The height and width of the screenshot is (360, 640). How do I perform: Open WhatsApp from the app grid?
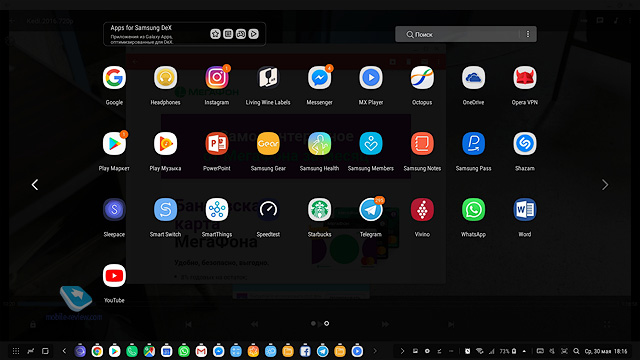pyautogui.click(x=473, y=209)
